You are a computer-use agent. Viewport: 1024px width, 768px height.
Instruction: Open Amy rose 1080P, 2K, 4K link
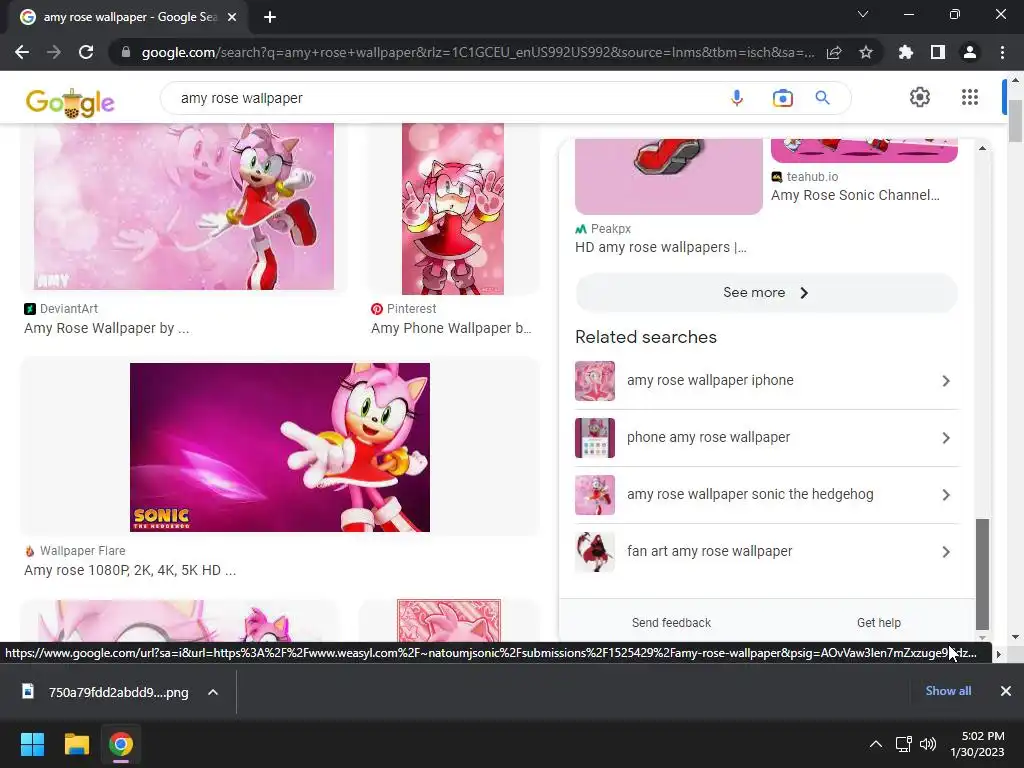pos(130,570)
